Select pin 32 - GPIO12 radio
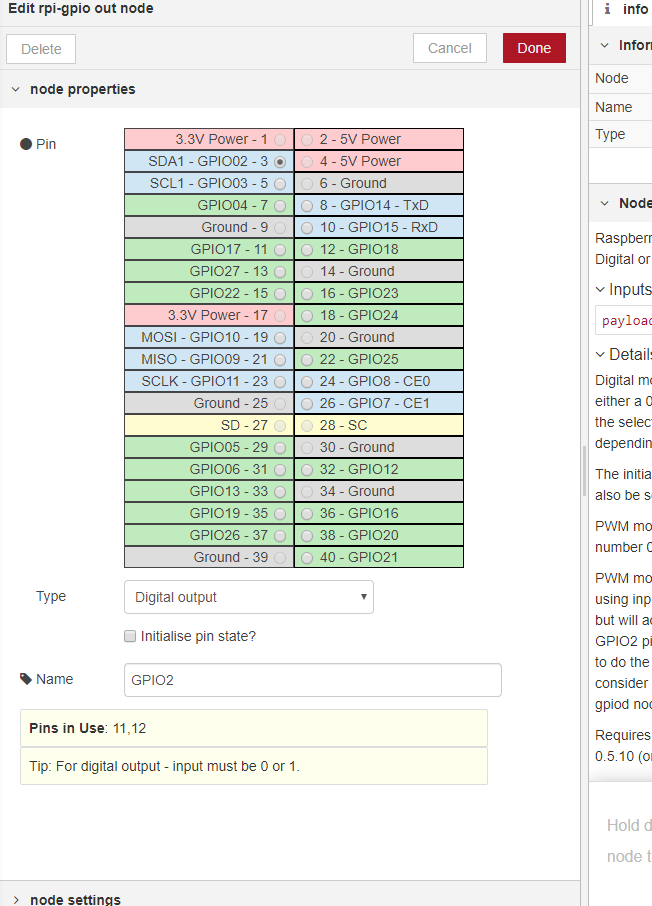Image resolution: width=652 pixels, height=906 pixels. (x=307, y=470)
